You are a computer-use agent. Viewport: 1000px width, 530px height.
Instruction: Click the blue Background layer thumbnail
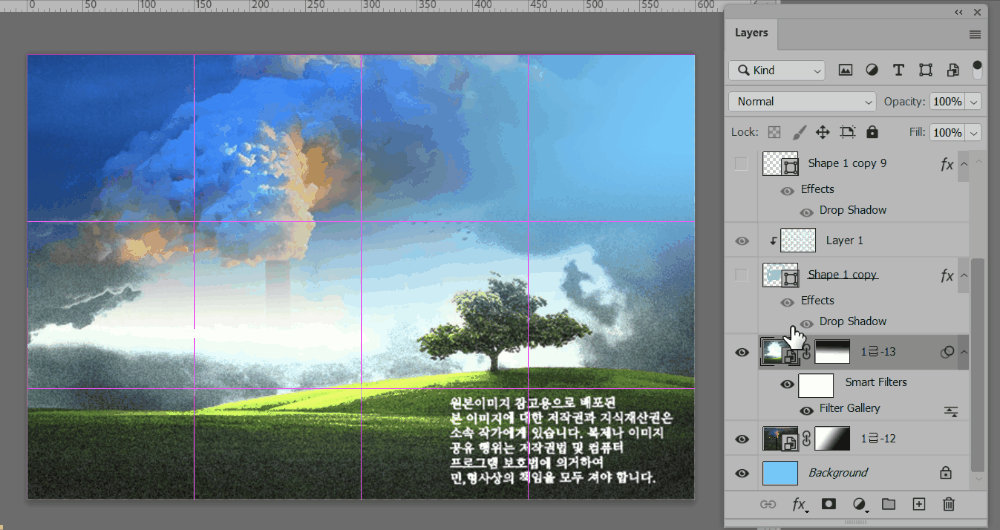tap(780, 473)
